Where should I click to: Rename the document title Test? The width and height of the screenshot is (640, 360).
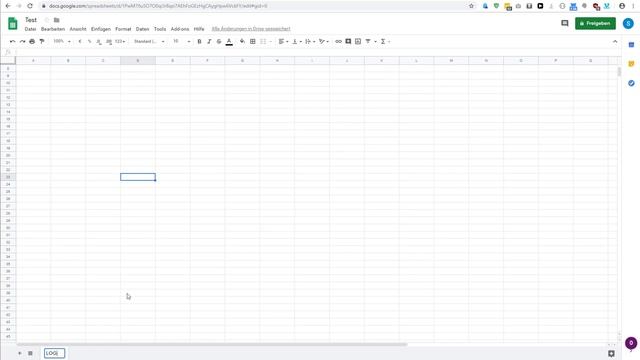pos(31,20)
